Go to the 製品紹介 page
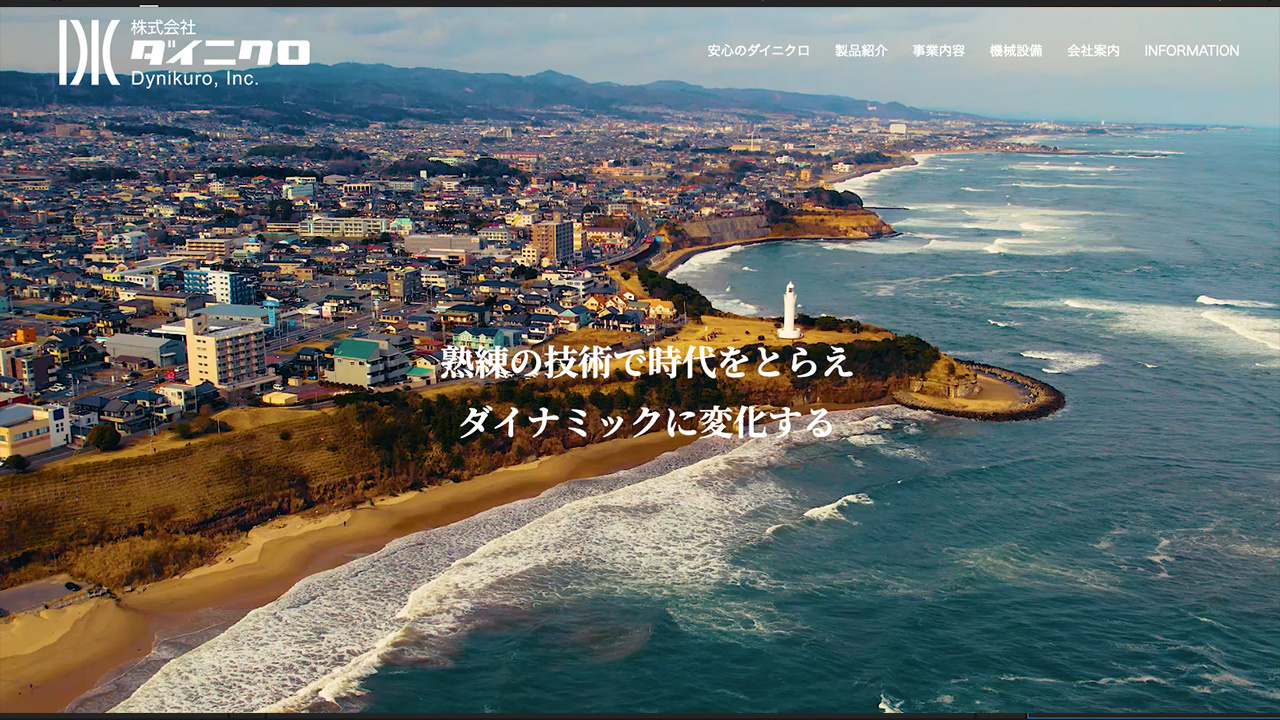Viewport: 1280px width, 720px height. click(861, 51)
